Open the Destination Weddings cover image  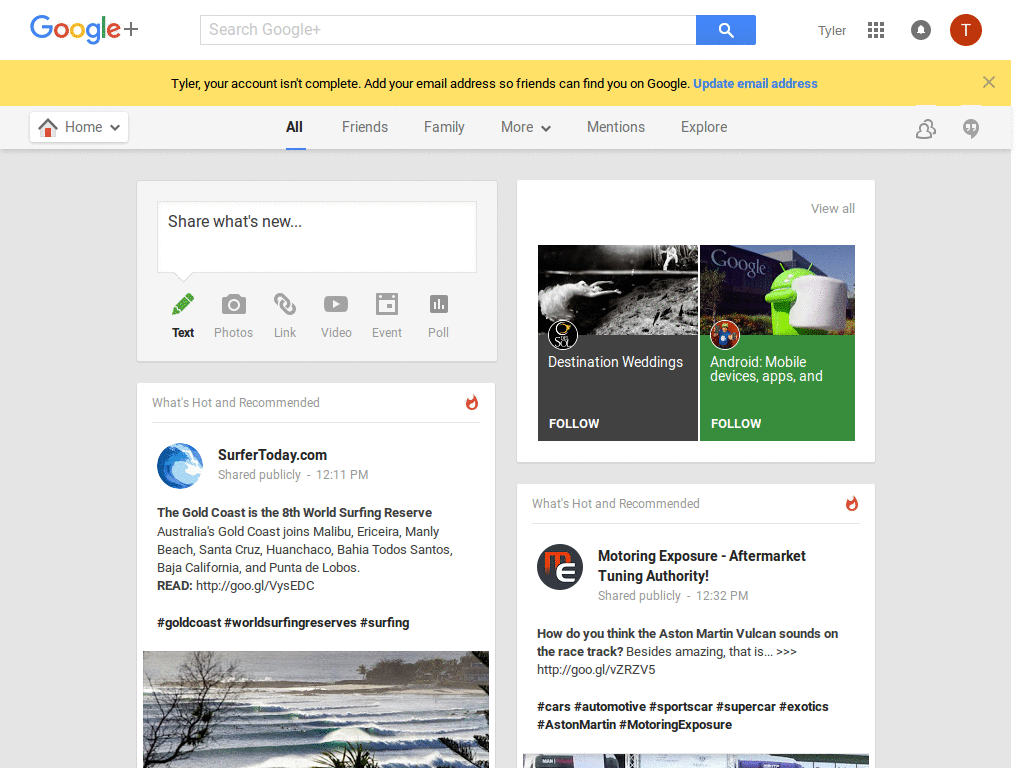618,290
